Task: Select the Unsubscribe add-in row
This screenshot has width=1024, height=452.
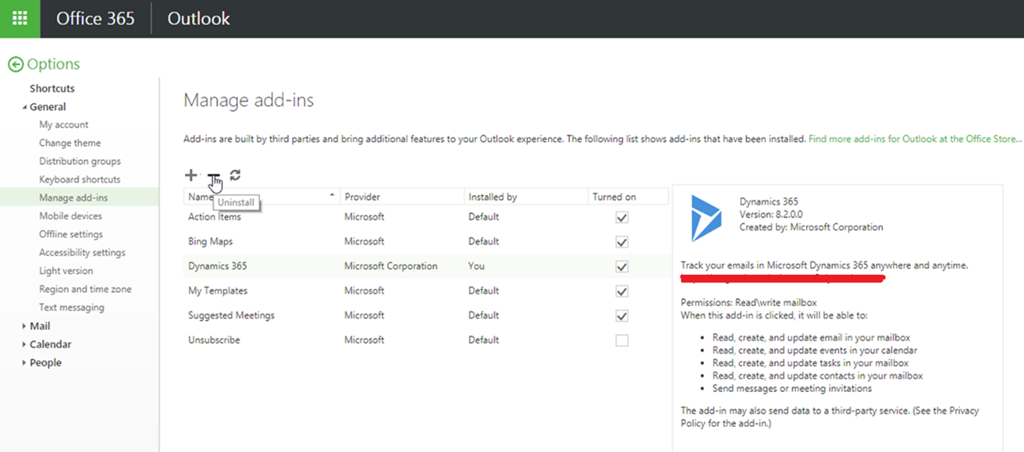Action: (426, 340)
